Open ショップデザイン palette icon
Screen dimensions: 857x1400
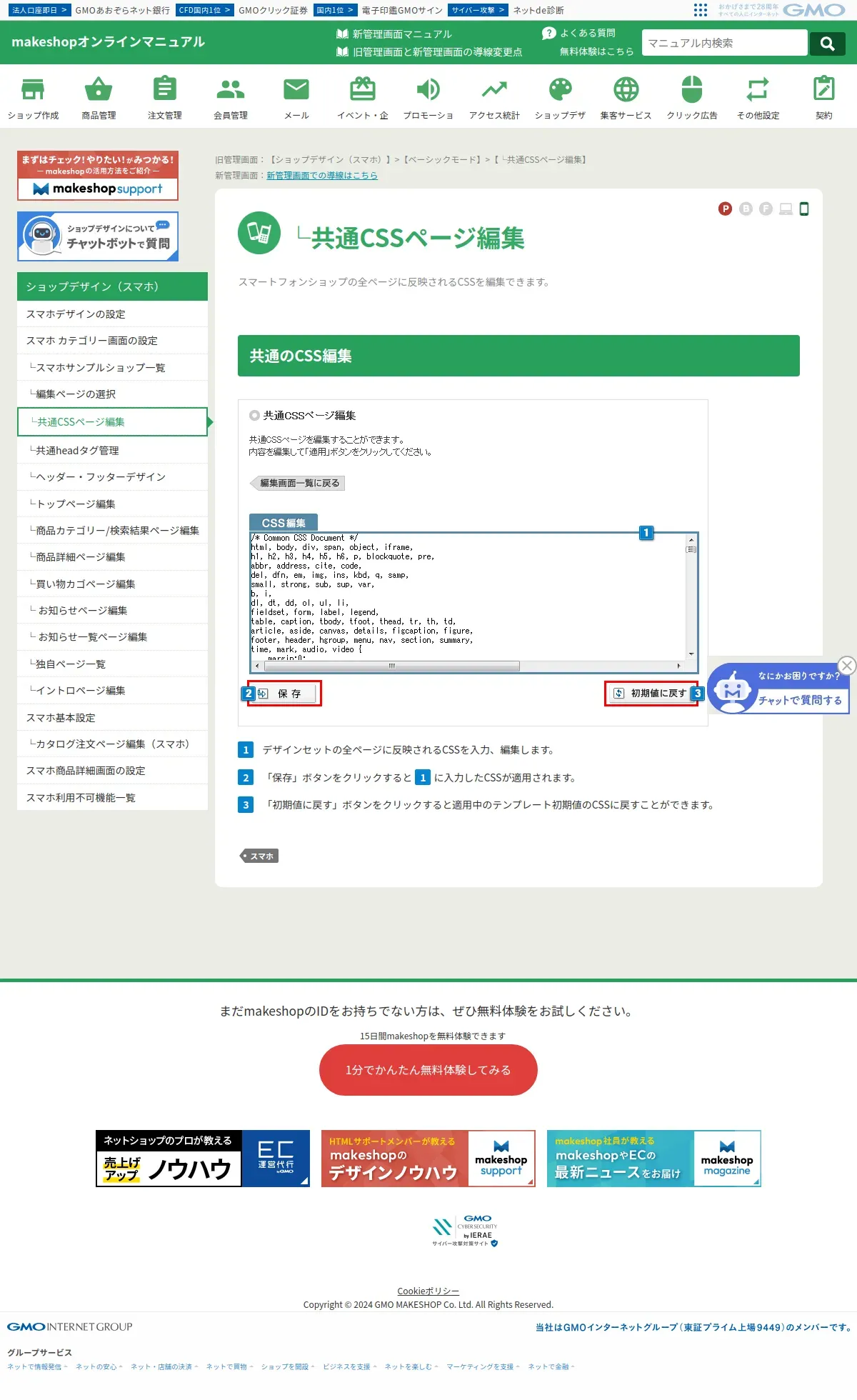(x=561, y=97)
